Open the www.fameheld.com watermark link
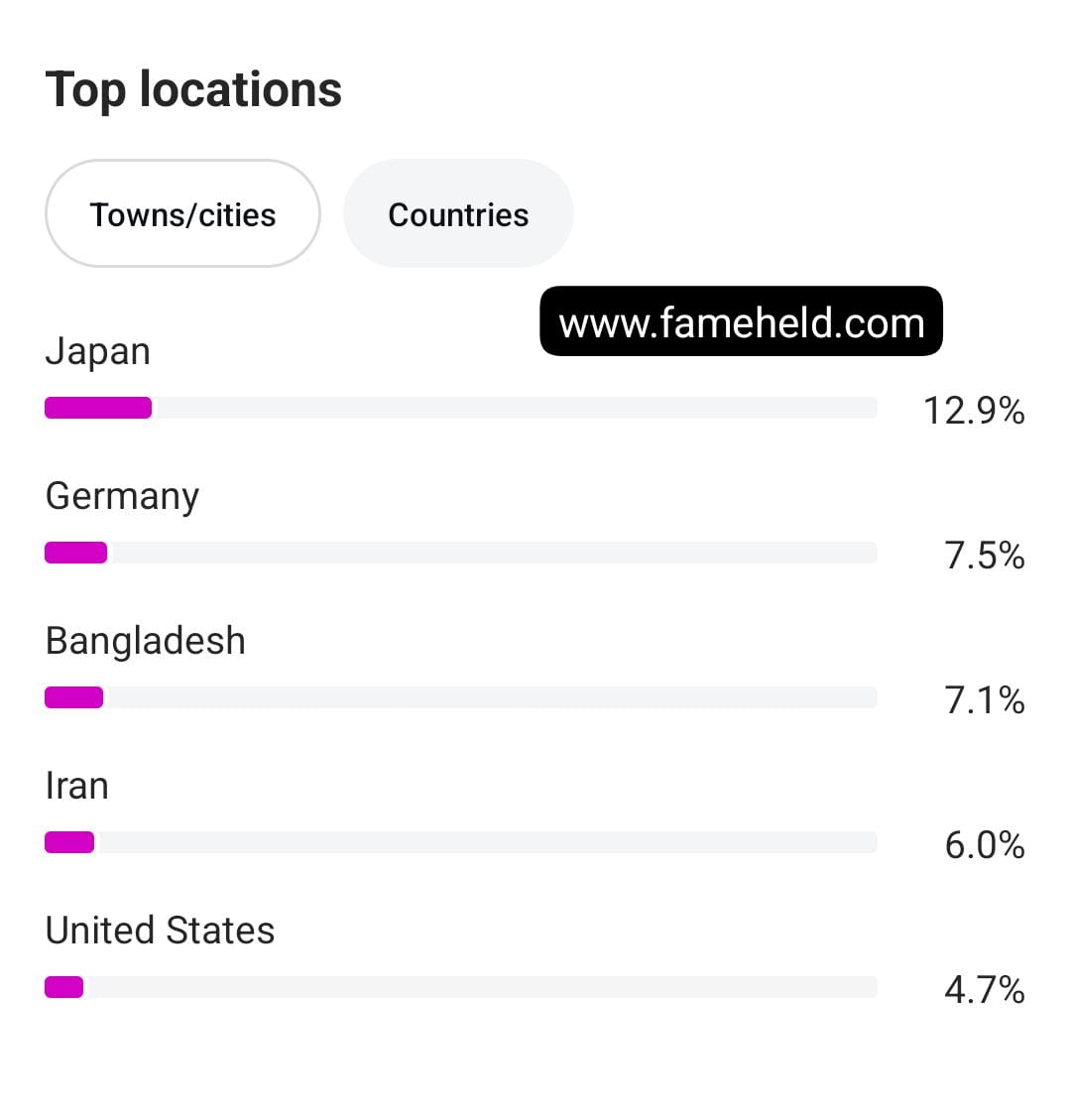Viewport: 1071px width, 1120px height. click(x=741, y=322)
